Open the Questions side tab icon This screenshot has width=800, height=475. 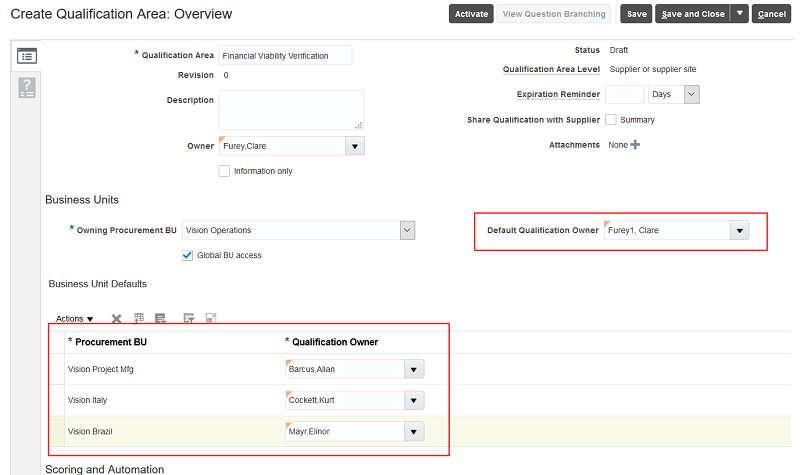(27, 87)
